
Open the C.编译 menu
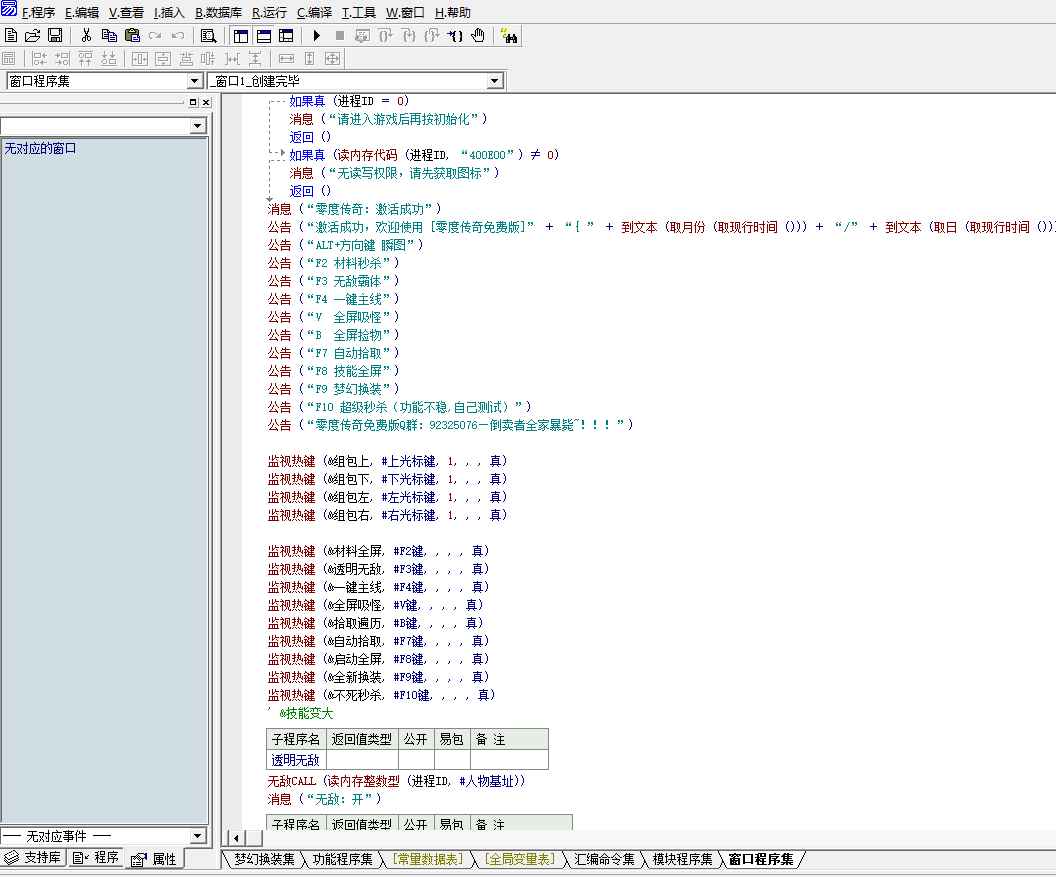click(x=315, y=12)
